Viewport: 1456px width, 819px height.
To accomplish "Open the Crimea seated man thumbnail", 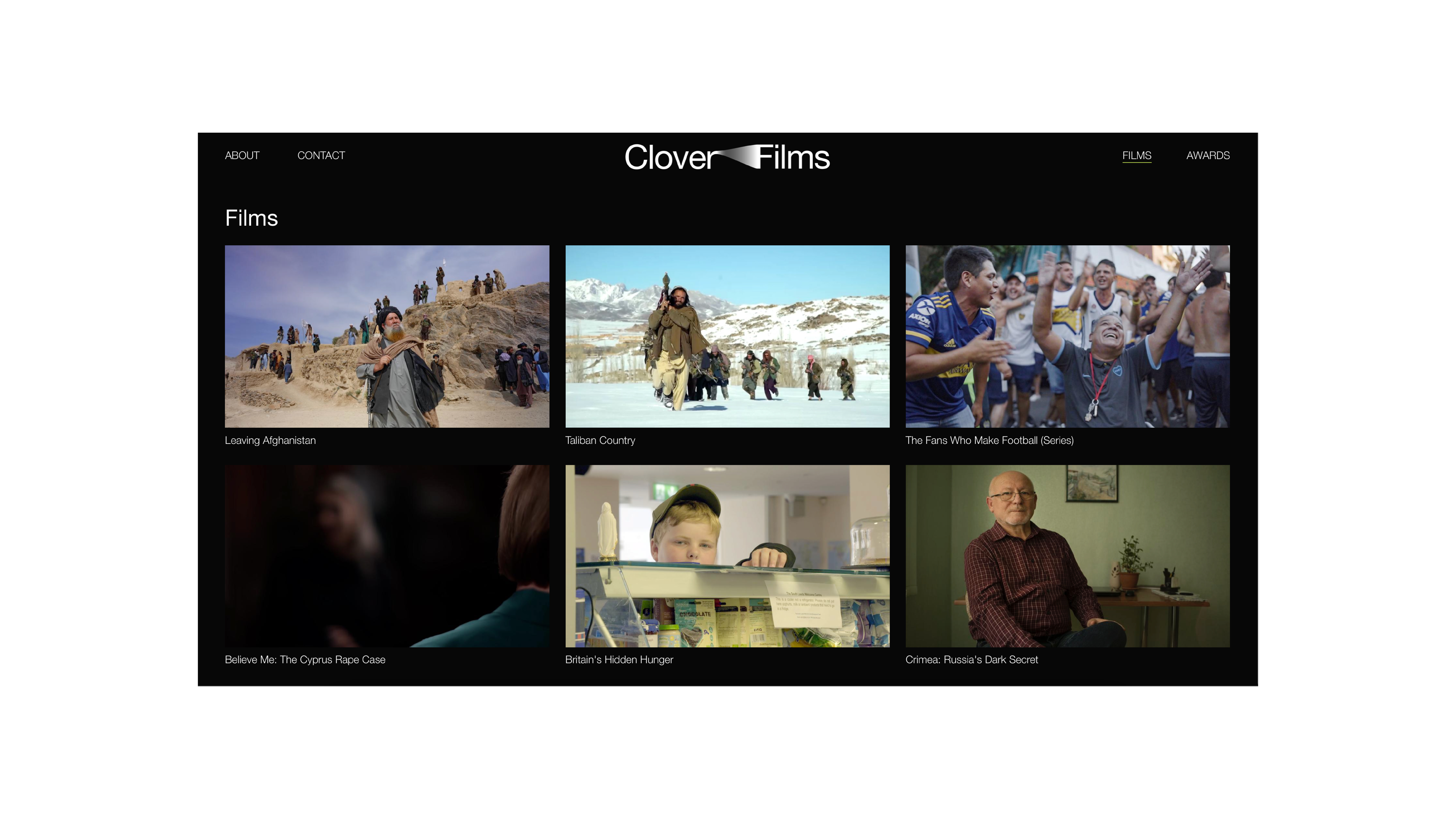I will point(1068,556).
